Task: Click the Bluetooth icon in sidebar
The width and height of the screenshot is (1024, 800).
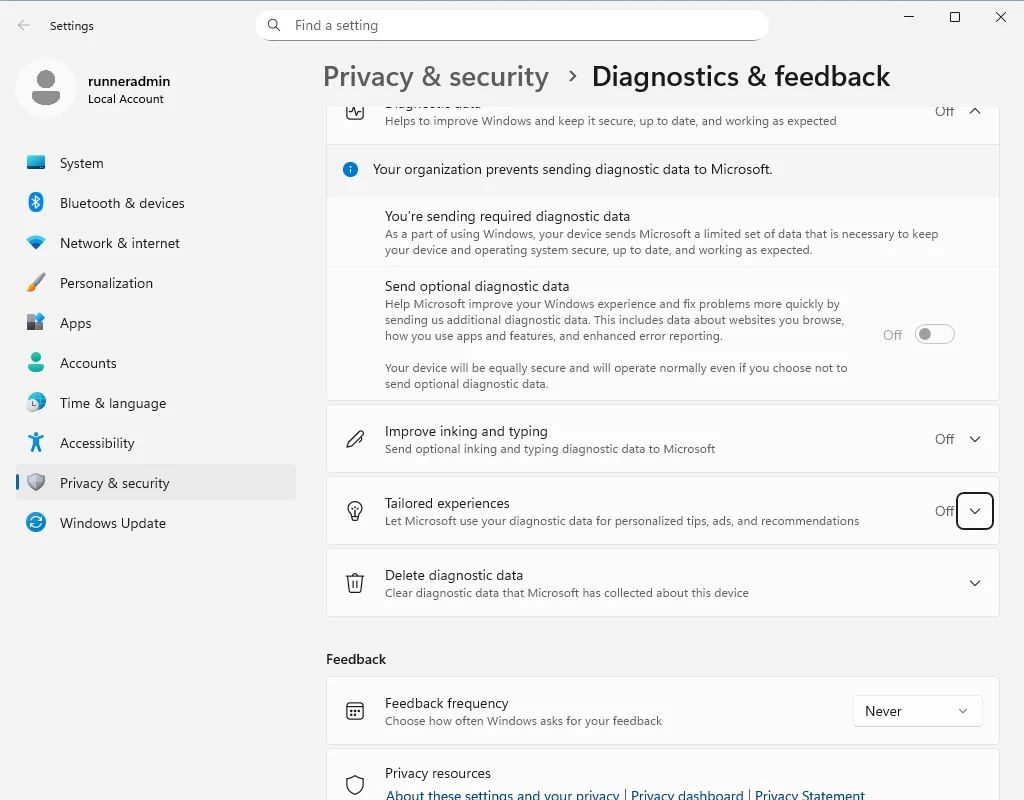Action: point(36,202)
